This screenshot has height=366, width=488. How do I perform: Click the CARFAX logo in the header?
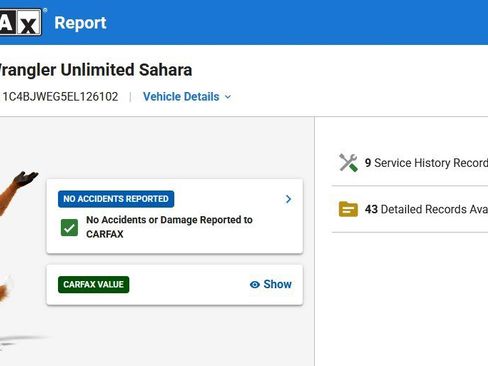click(21, 22)
